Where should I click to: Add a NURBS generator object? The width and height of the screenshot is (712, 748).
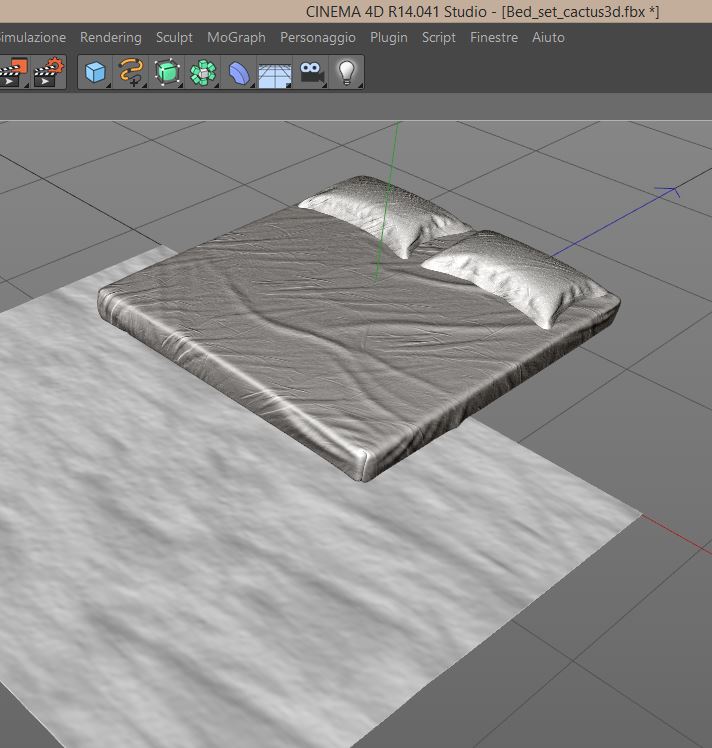coord(167,73)
